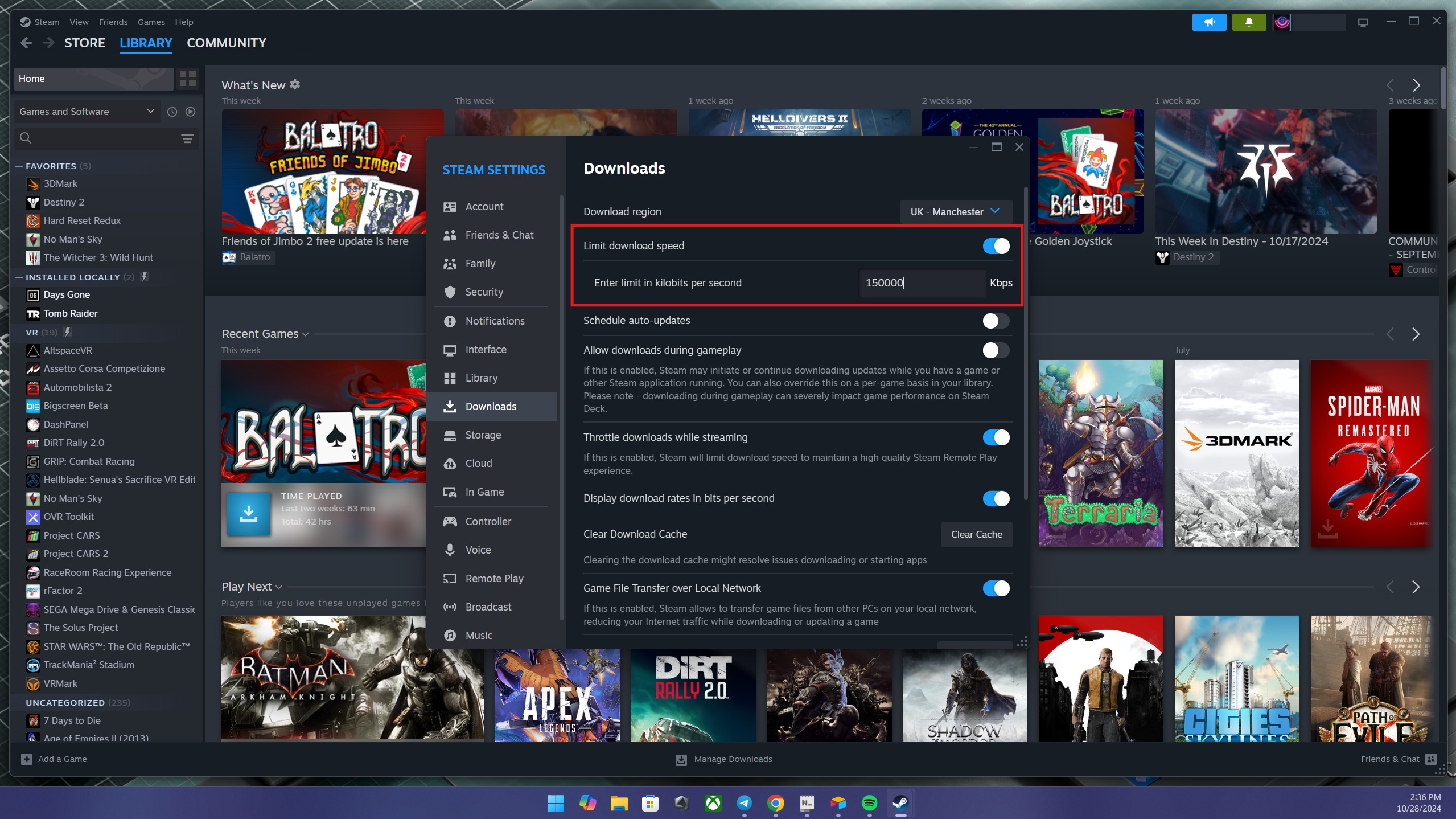The width and height of the screenshot is (1456, 819).
Task: Toggle Display download rates in bits per second
Action: (x=996, y=498)
